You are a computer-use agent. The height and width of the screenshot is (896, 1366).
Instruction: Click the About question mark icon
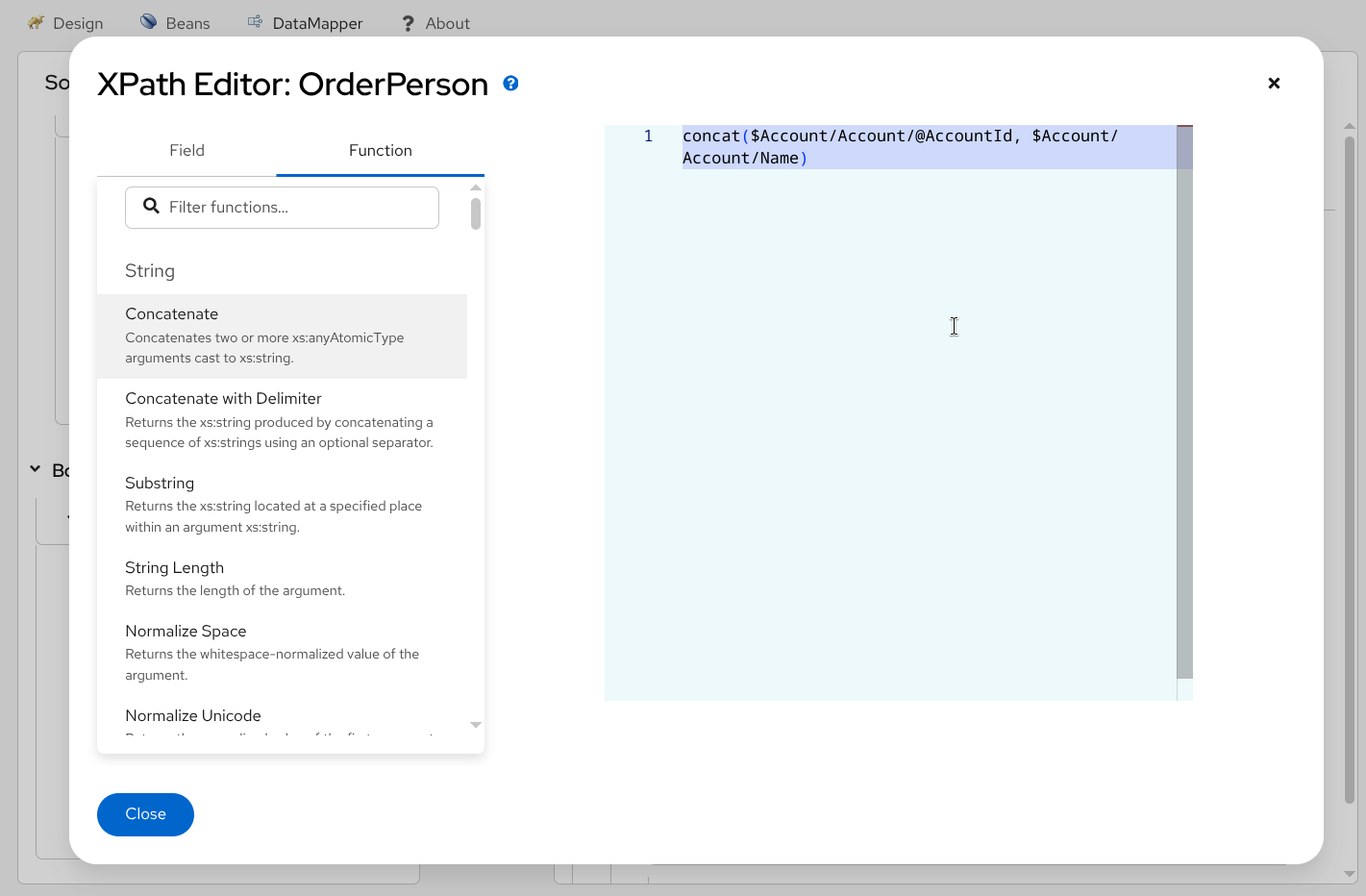point(408,23)
